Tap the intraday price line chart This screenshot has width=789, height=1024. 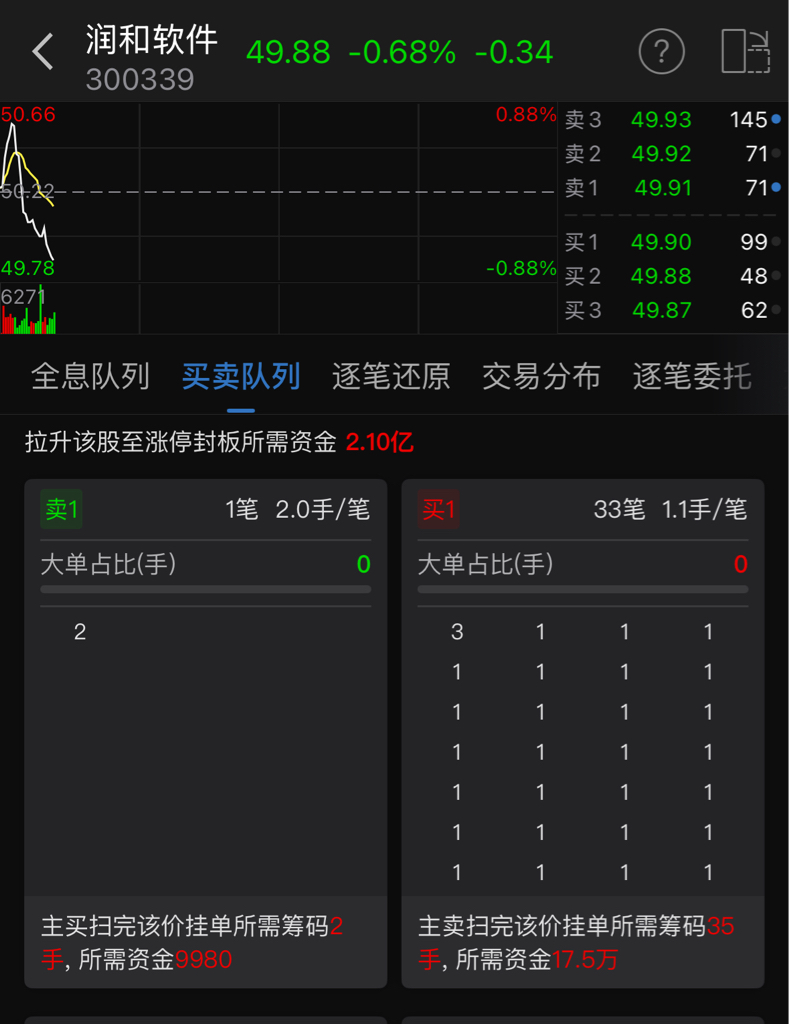pos(278,192)
